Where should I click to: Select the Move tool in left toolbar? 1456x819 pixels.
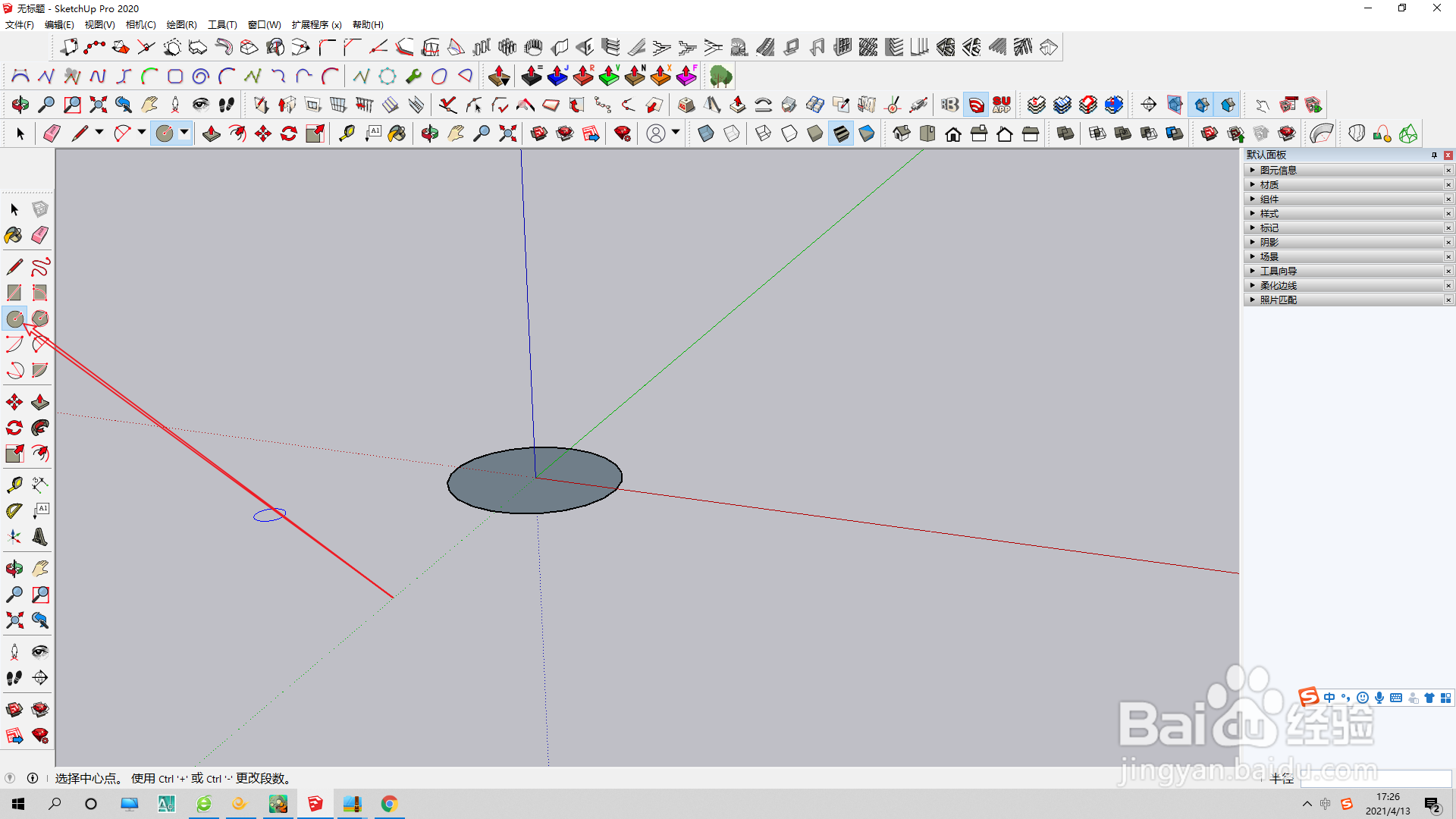[14, 402]
